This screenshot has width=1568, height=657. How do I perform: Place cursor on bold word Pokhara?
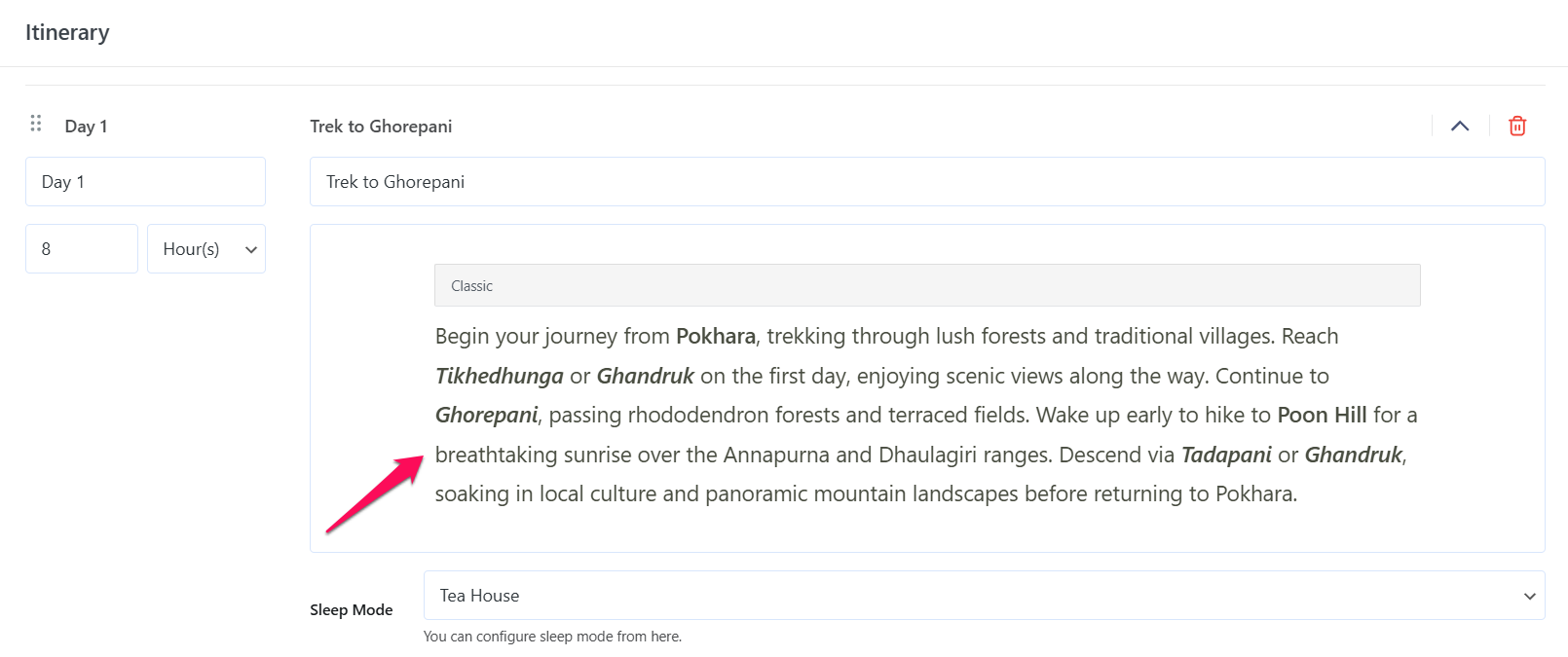[715, 337]
